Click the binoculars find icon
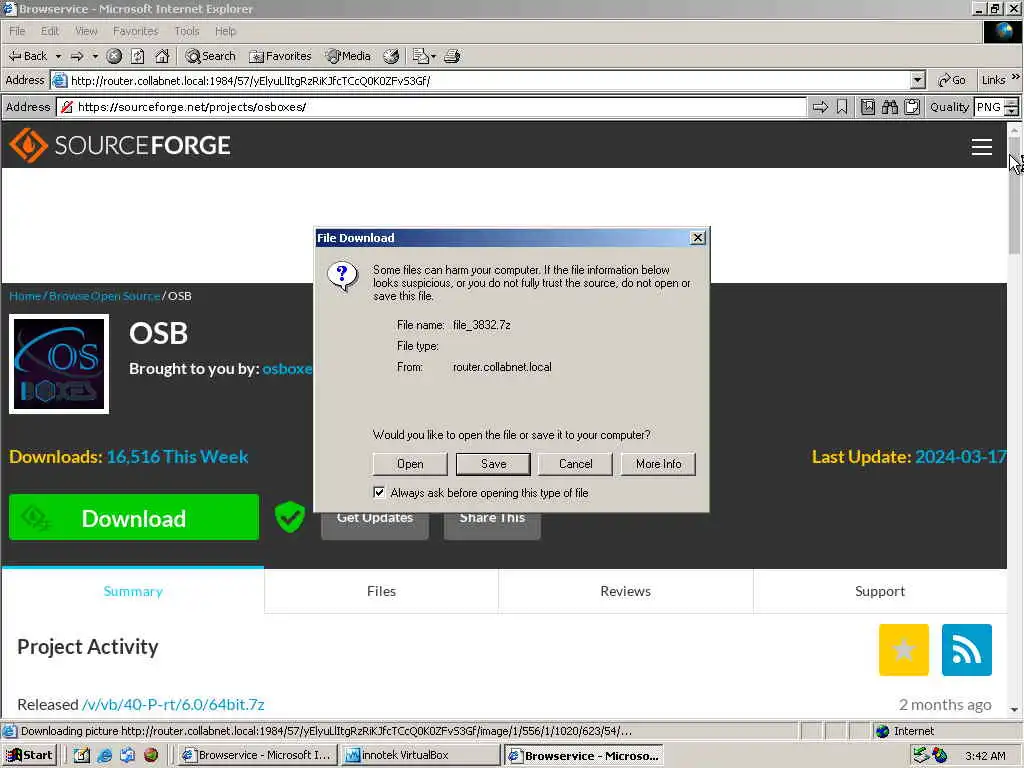 (890, 107)
